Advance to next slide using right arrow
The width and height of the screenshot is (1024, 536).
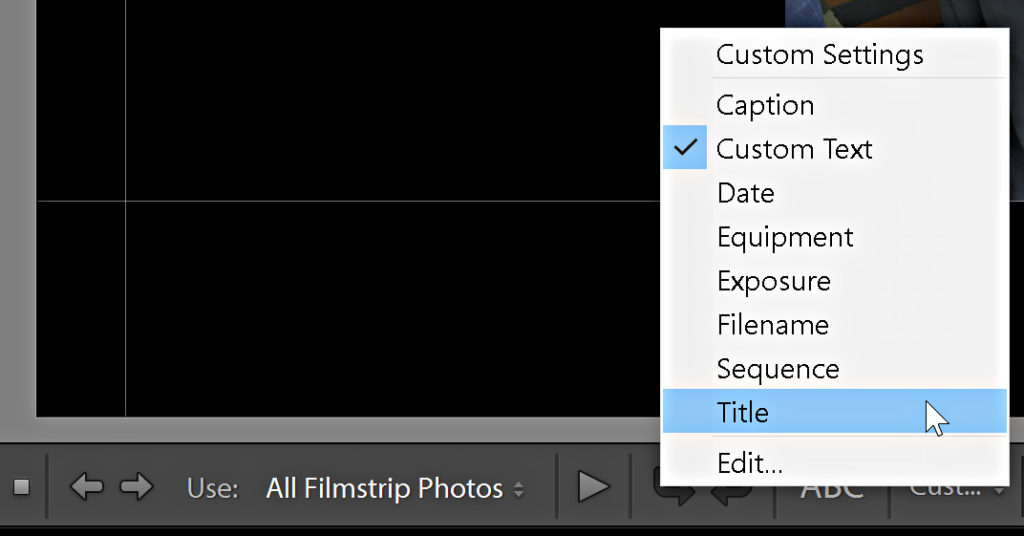pos(136,487)
